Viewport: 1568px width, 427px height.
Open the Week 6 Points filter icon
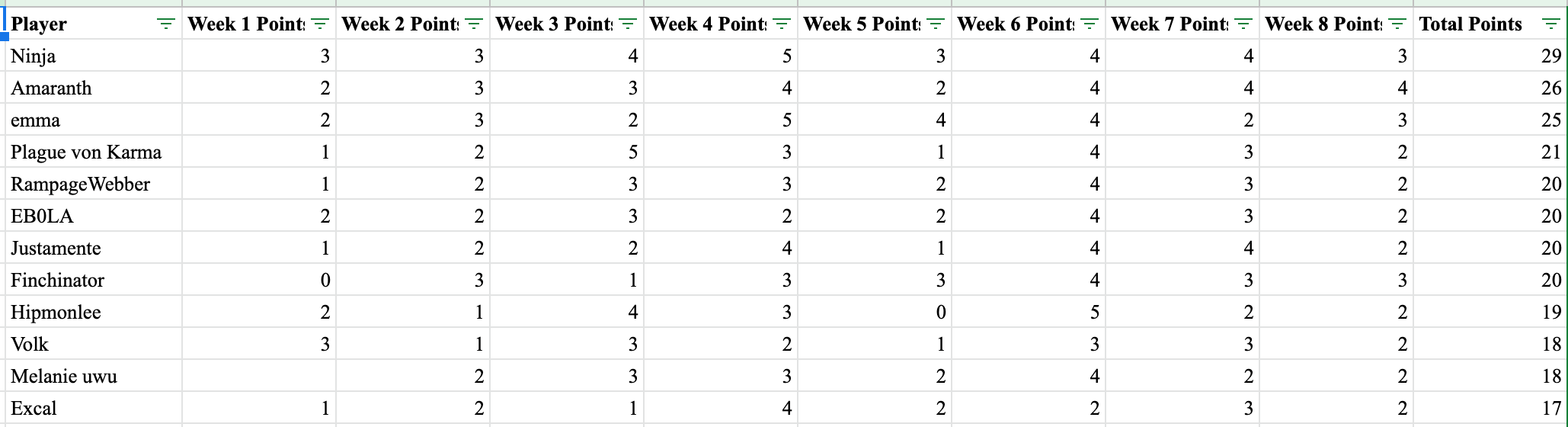[1090, 24]
